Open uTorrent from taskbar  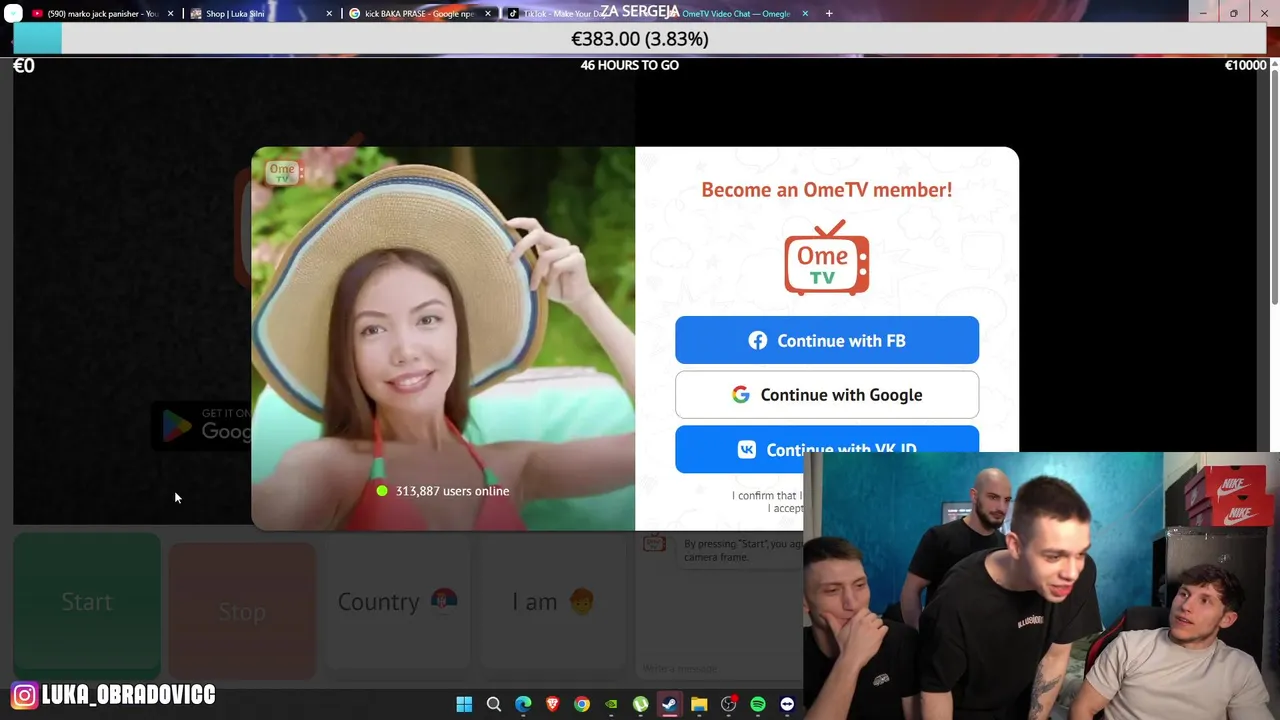641,705
